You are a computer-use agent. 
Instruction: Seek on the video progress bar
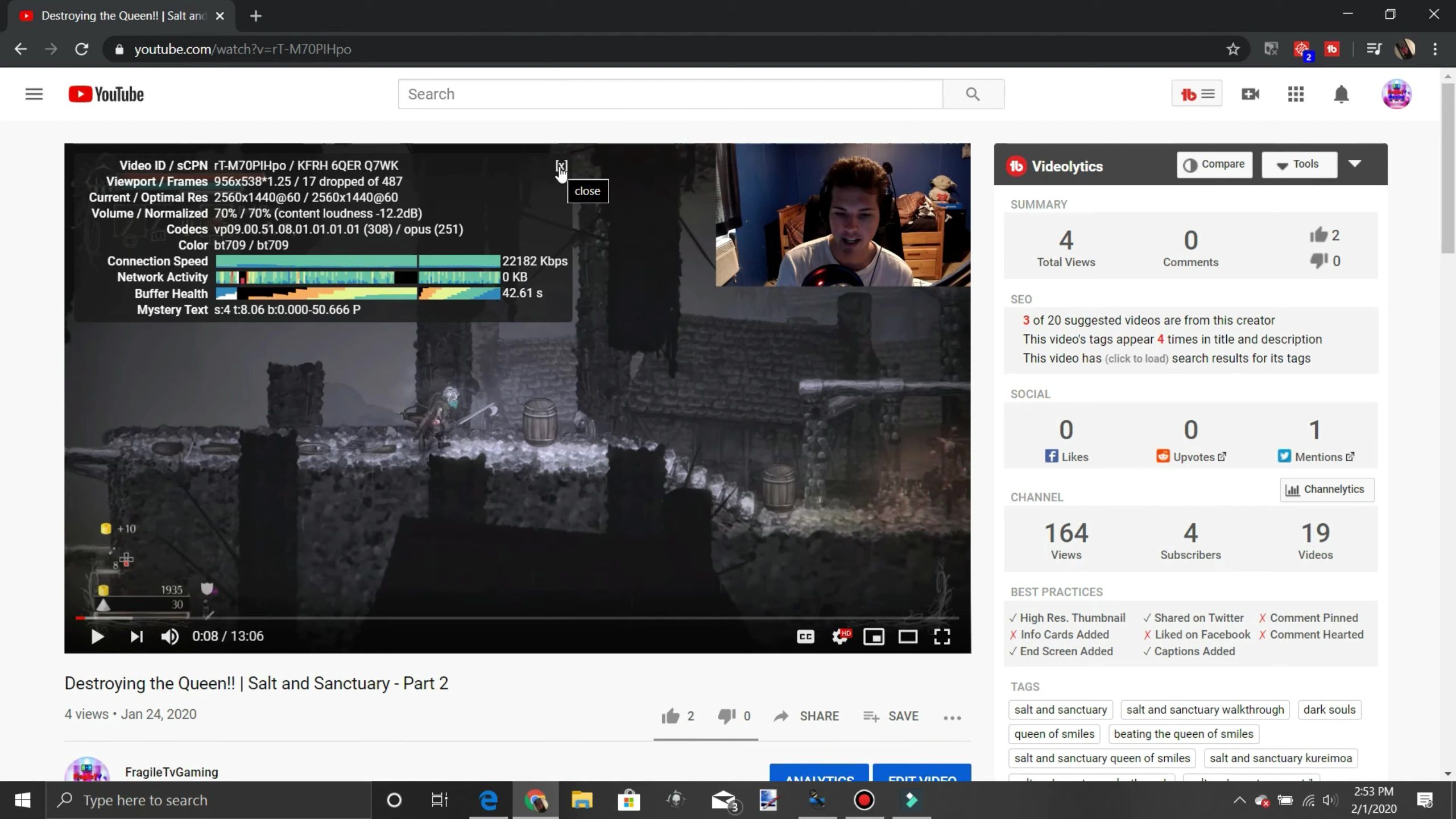pos(518,618)
